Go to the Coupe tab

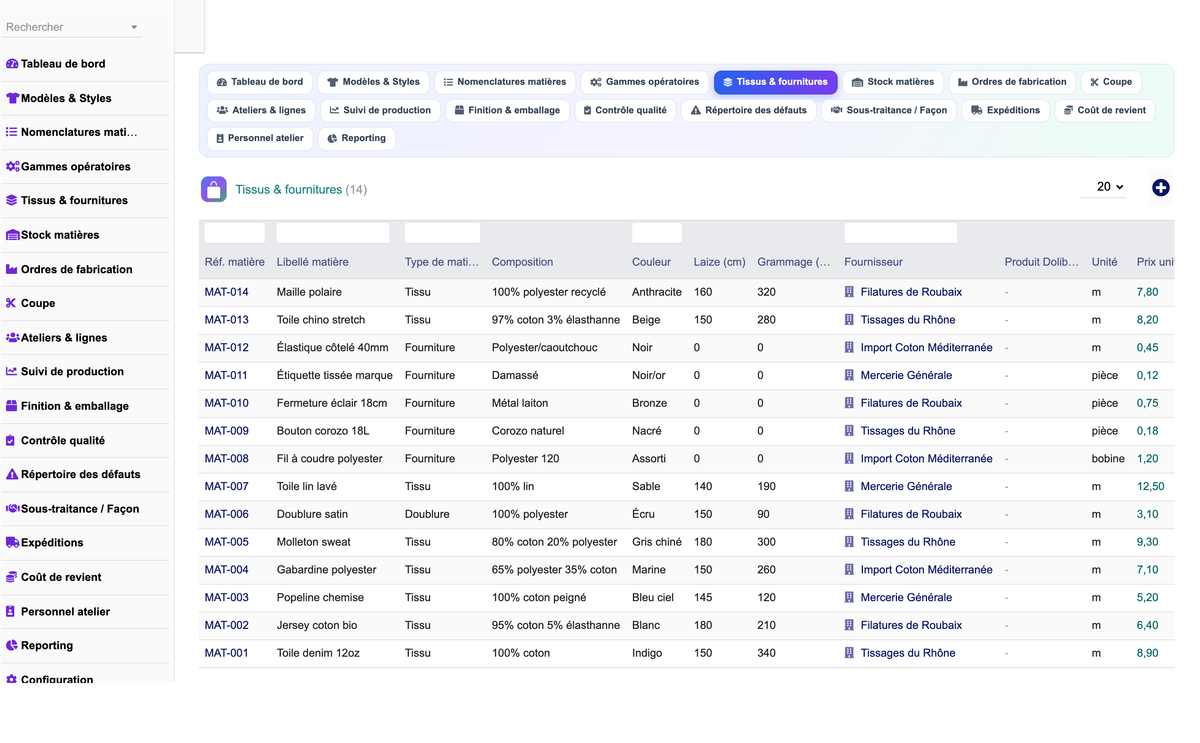pos(1111,82)
